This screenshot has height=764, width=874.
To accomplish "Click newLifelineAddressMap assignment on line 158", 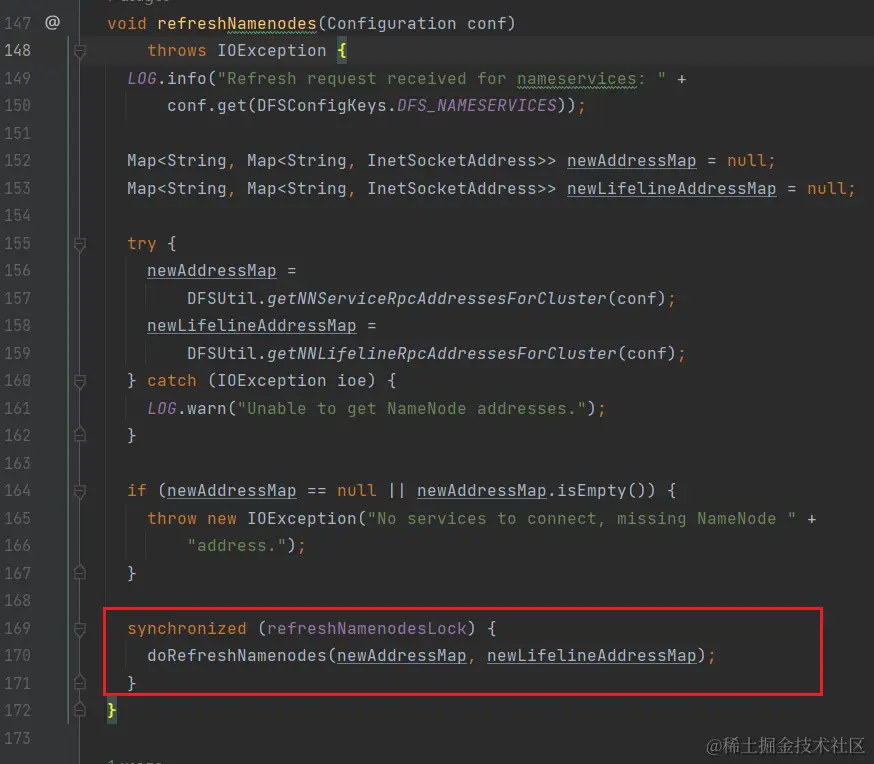I will pos(251,326).
